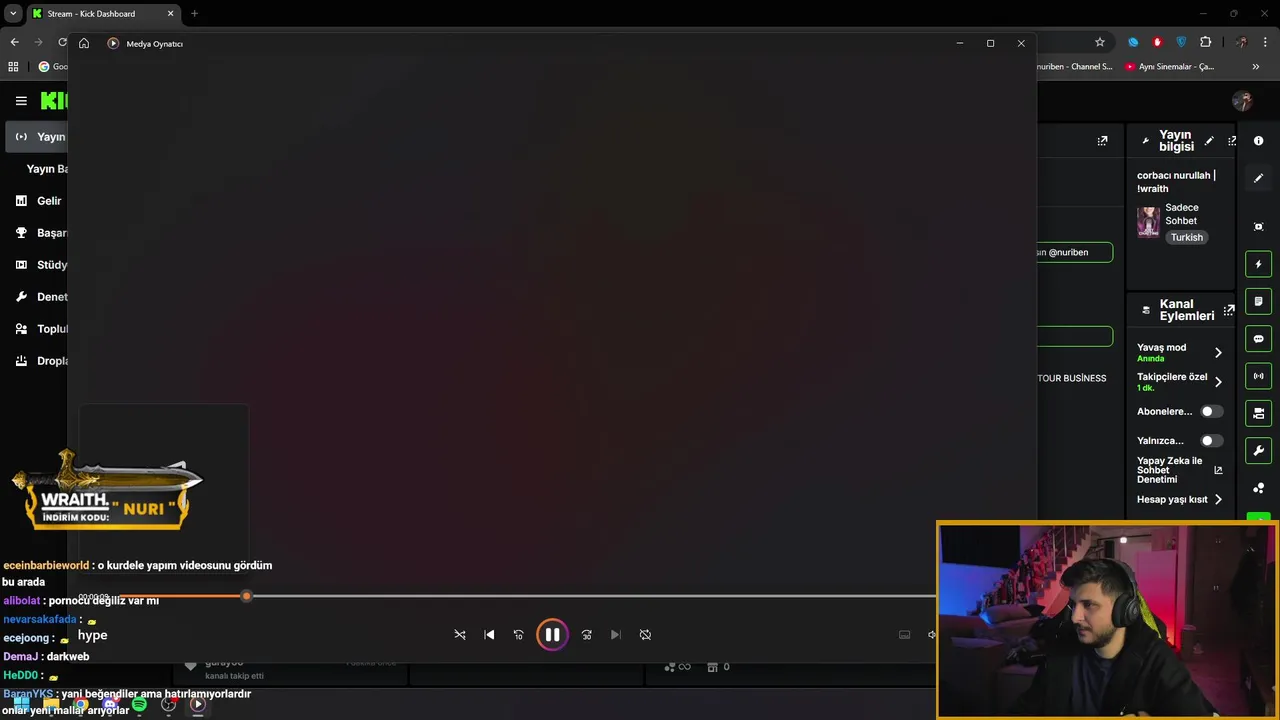Image resolution: width=1280 pixels, height=720 pixels.
Task: Pop out the Kanal Eylemleri panel
Action: pos(1229,310)
